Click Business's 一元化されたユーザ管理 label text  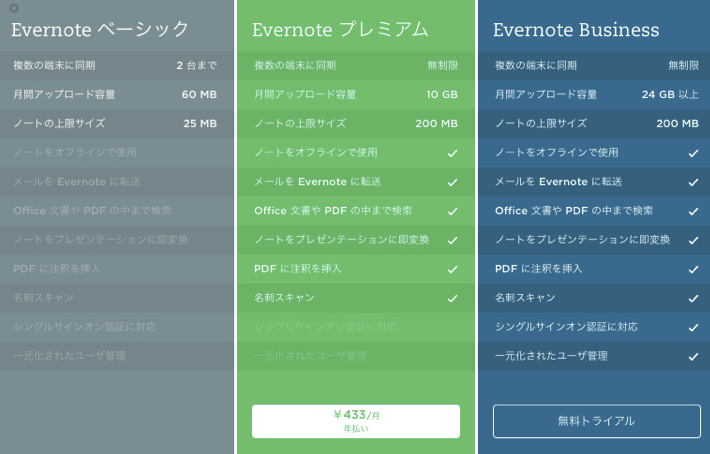click(551, 356)
